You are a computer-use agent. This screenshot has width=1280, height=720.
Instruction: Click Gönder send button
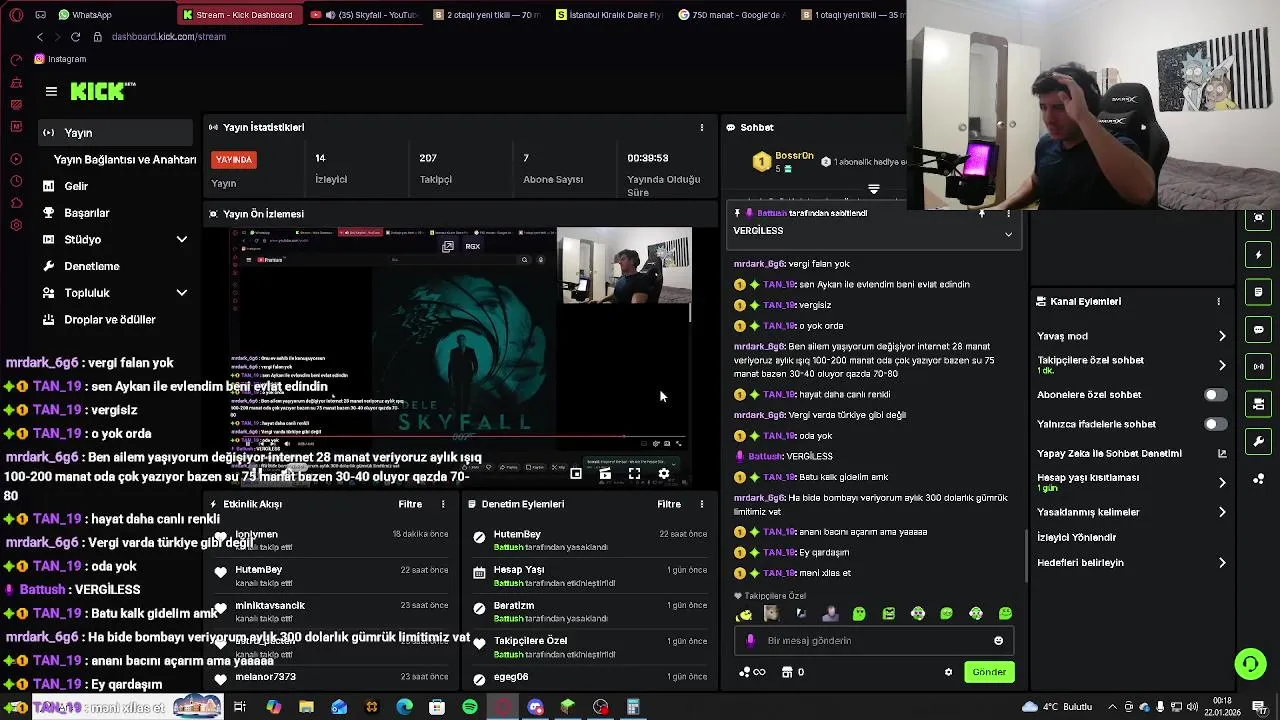click(x=989, y=672)
